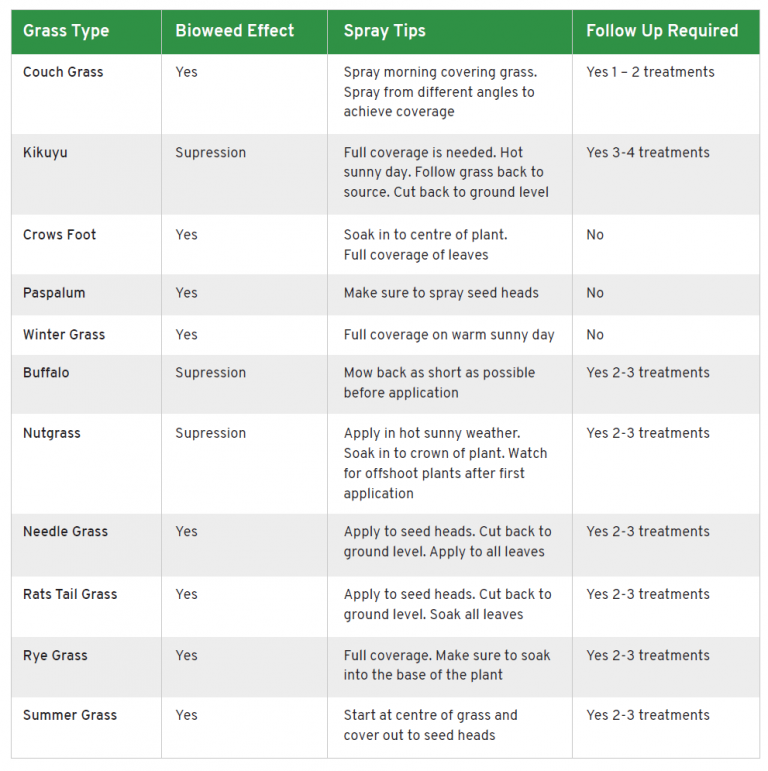Select the Summer Grass row label
Screen dimensions: 768x771
[70, 715]
